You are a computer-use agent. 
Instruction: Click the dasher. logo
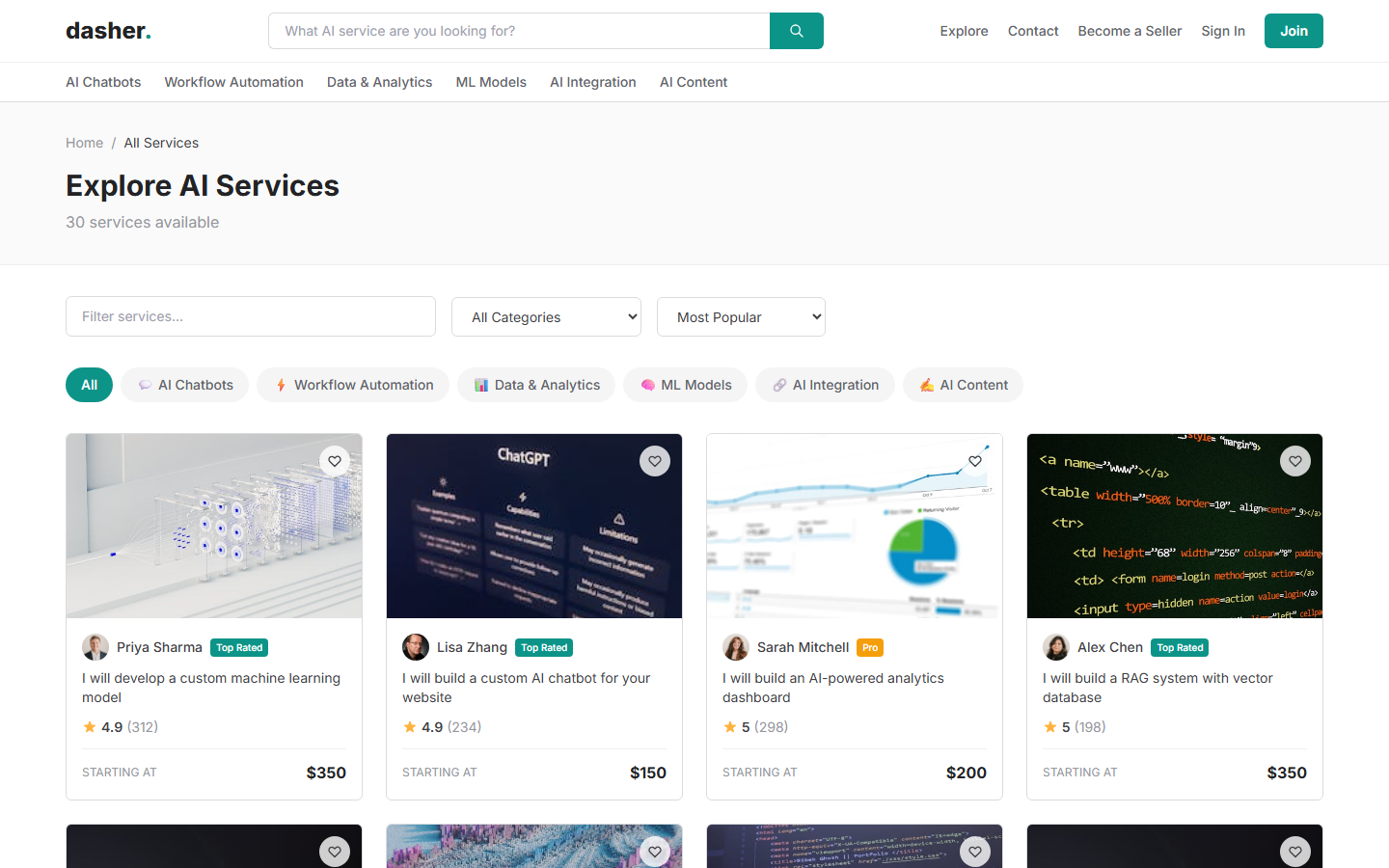[108, 31]
